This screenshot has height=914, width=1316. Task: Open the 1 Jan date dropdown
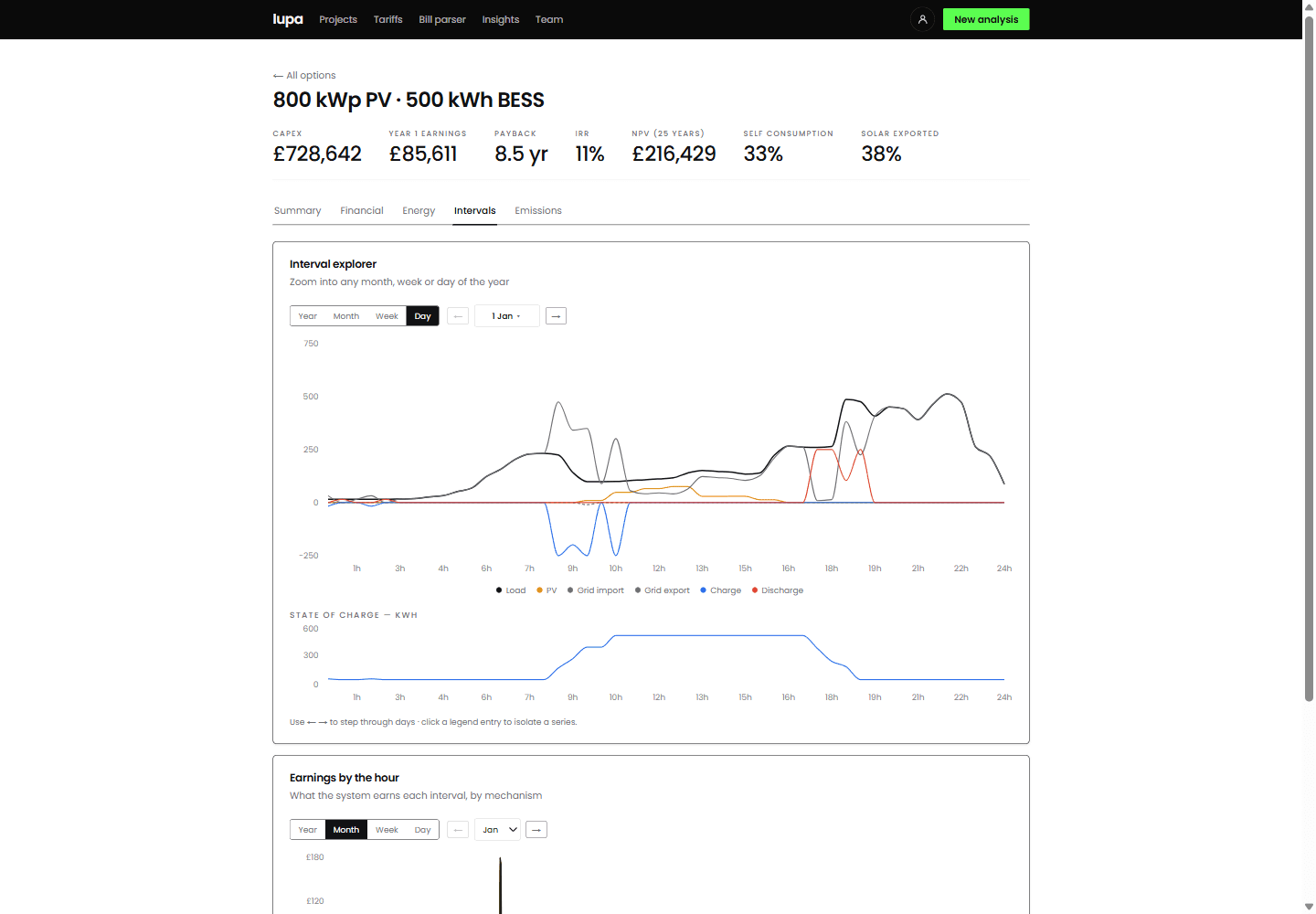coord(507,316)
